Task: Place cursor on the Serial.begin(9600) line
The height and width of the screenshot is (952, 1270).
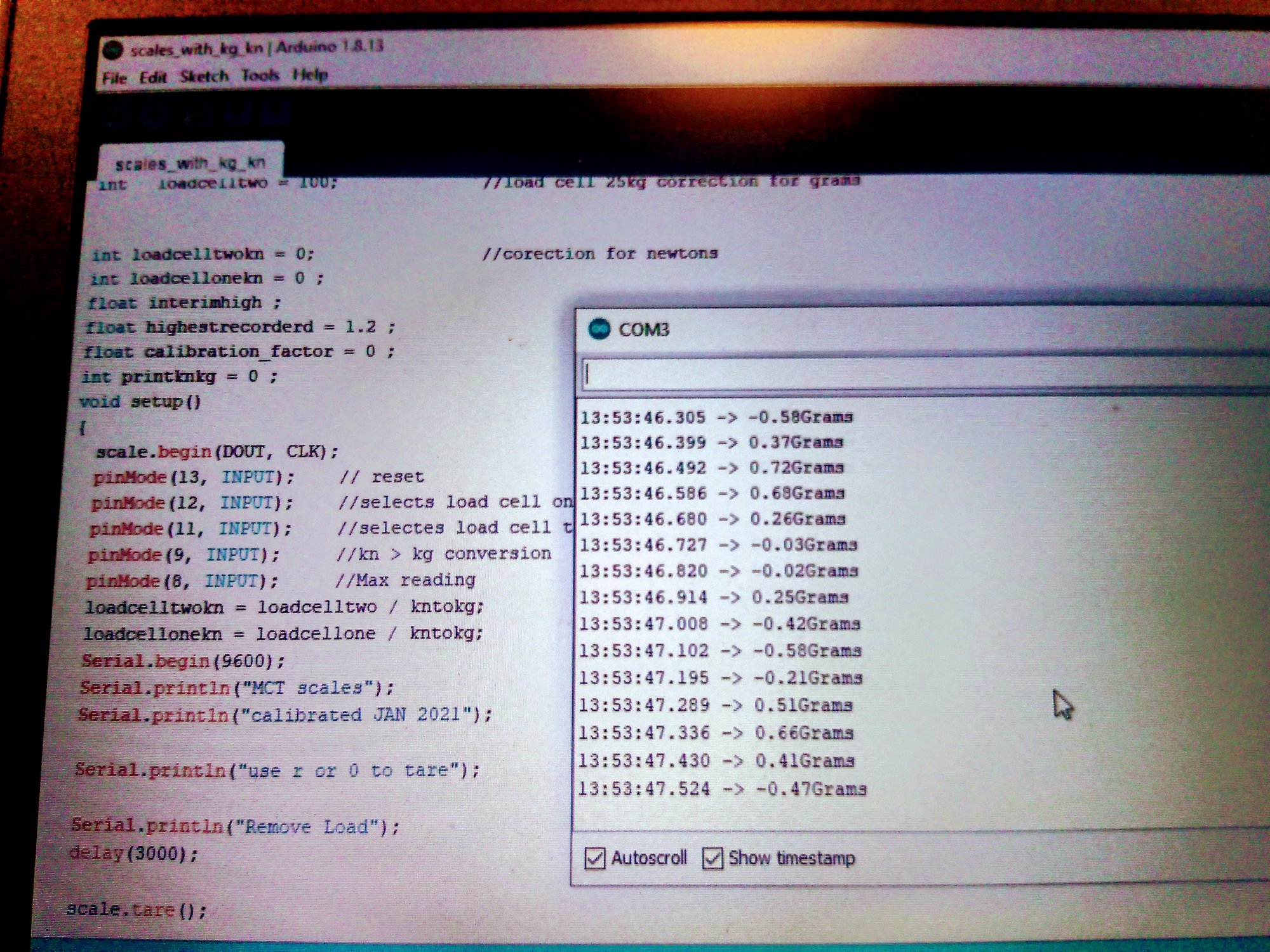Action: tap(184, 661)
